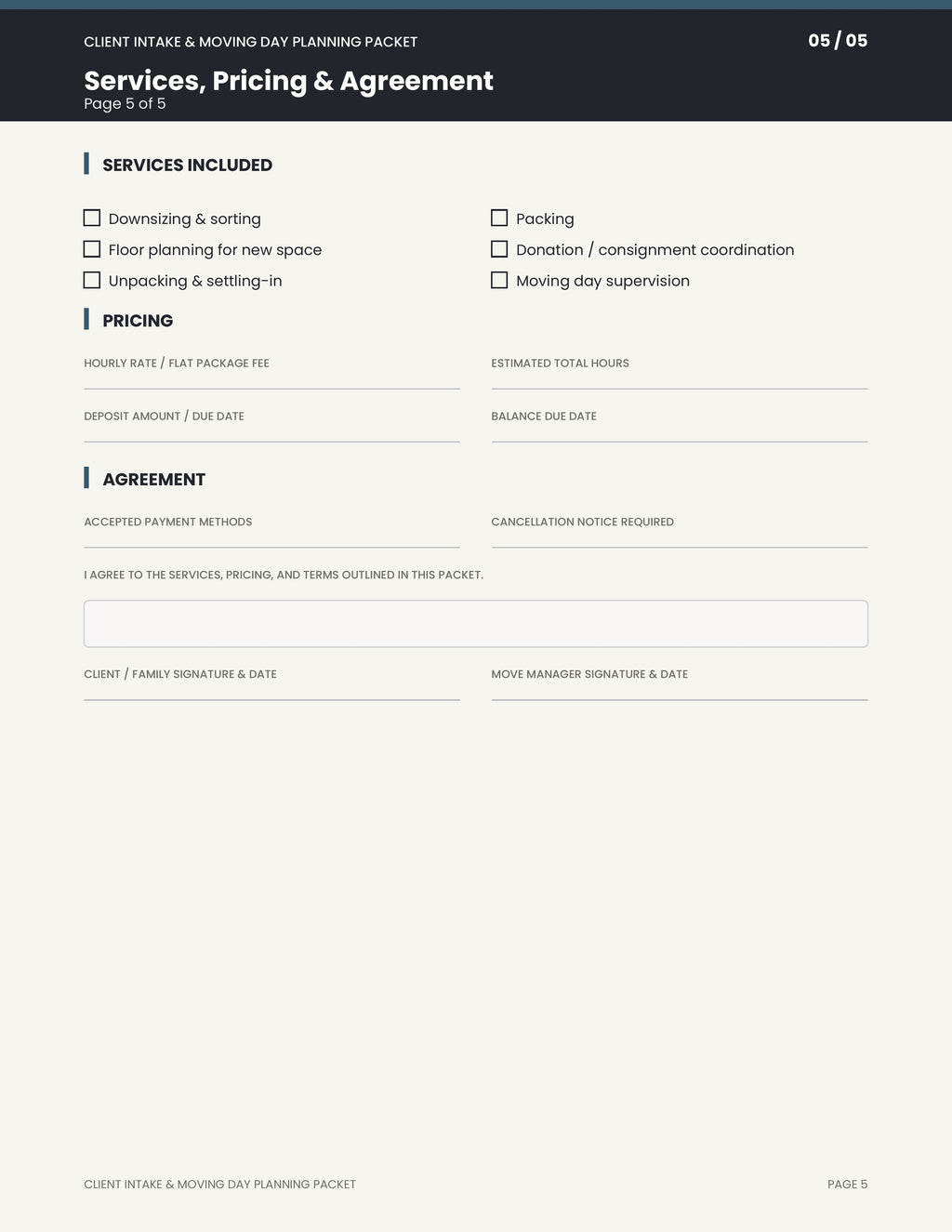Click the Agreement section heading
This screenshot has width=952, height=1232.
click(153, 480)
